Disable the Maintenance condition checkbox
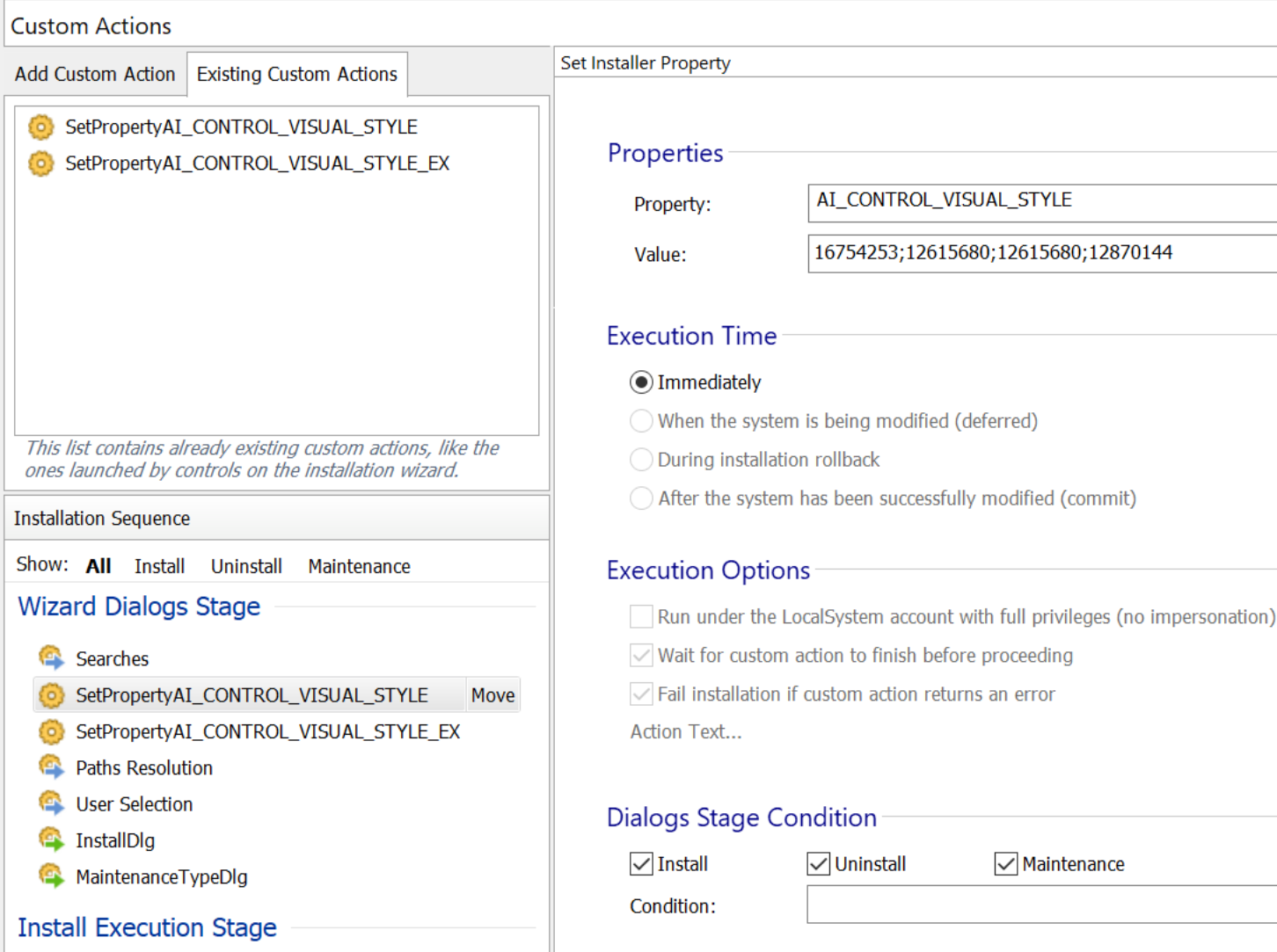The image size is (1277, 952). [1005, 864]
